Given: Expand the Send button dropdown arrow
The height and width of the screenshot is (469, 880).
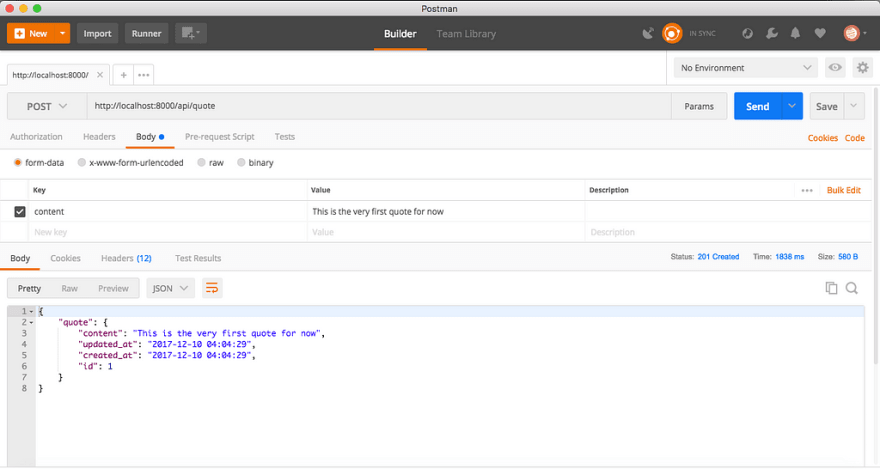Looking at the screenshot, I should pos(792,106).
